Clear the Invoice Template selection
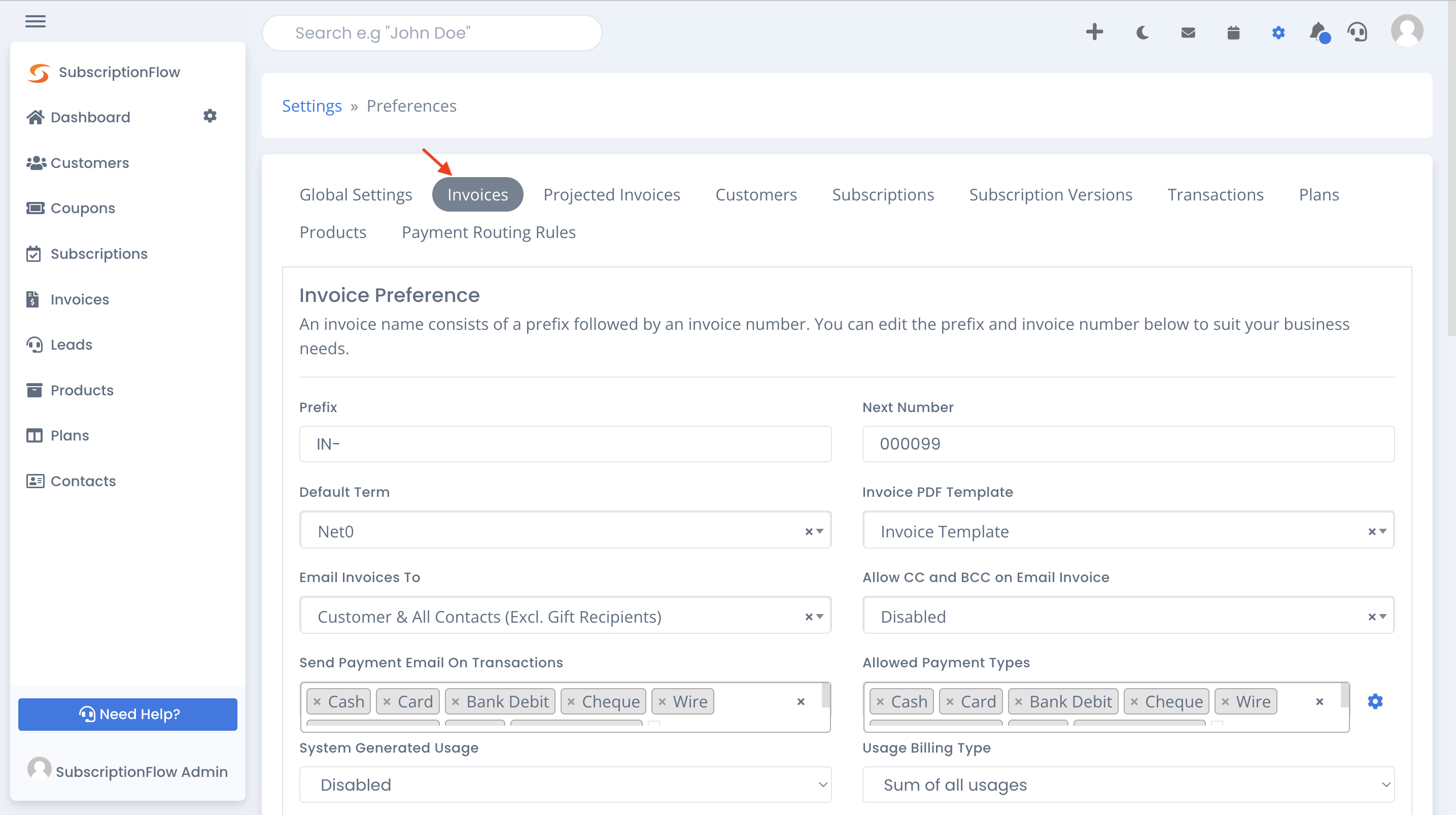1456x815 pixels. (x=1371, y=532)
